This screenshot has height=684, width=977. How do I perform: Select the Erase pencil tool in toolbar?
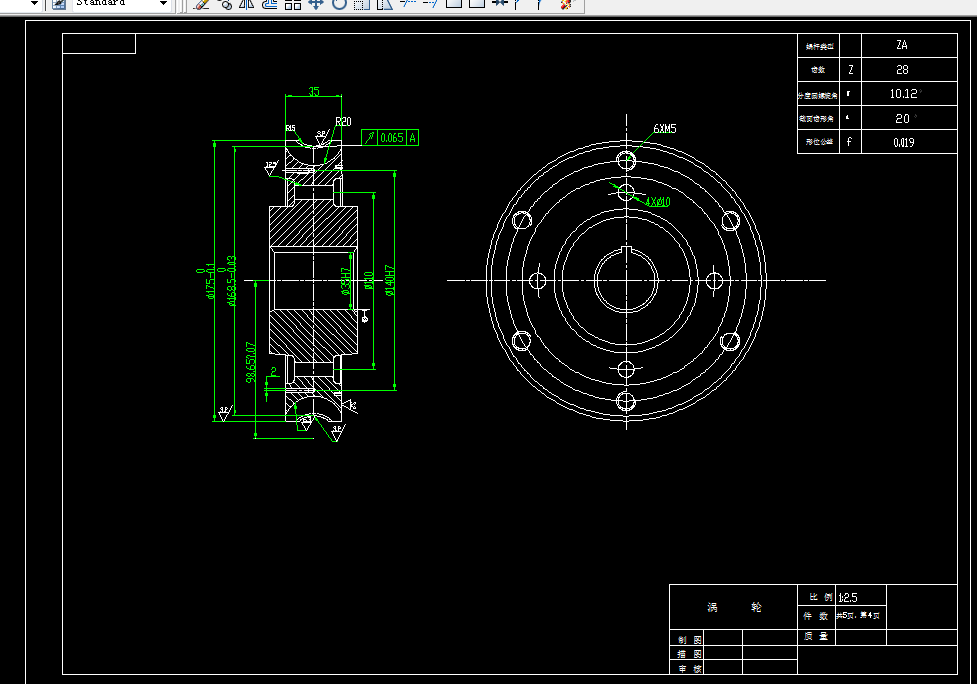[201, 4]
